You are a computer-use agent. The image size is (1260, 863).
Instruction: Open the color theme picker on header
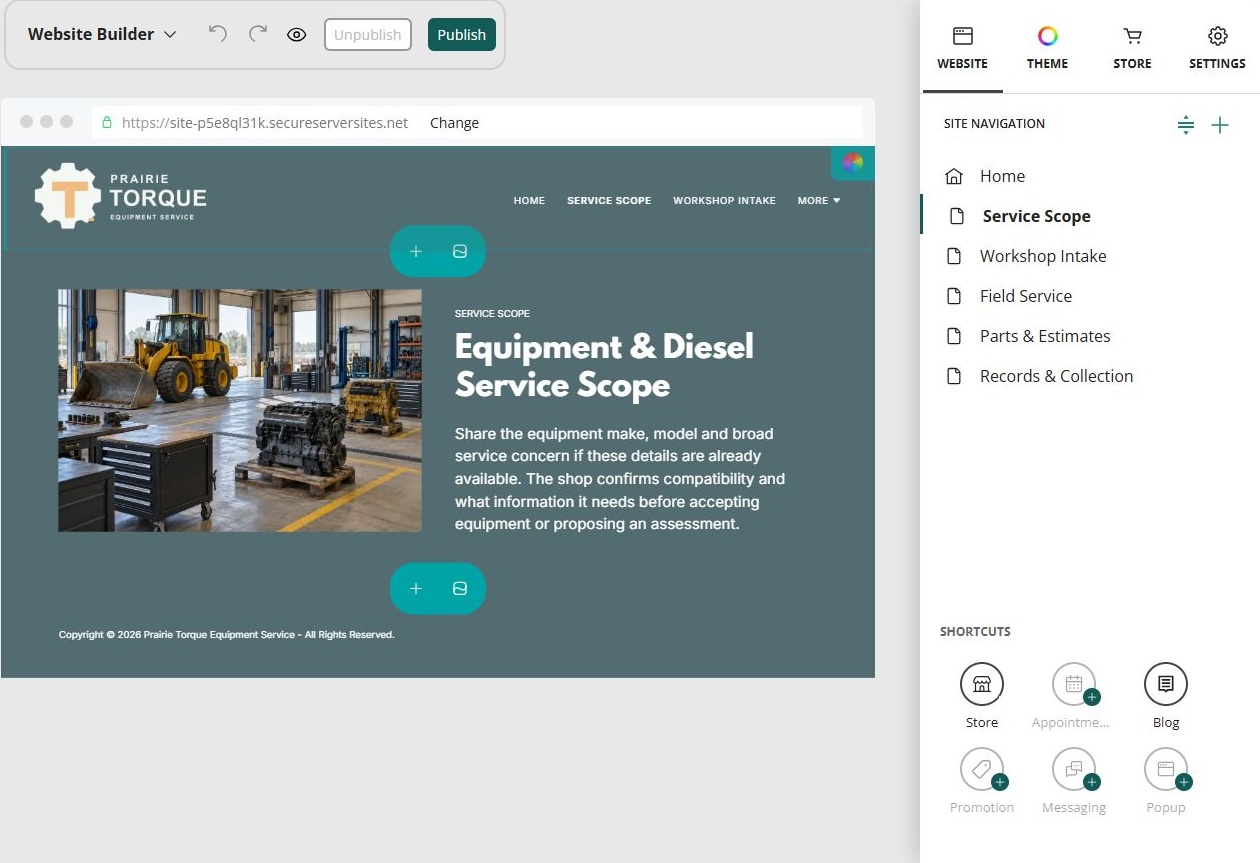click(x=852, y=163)
